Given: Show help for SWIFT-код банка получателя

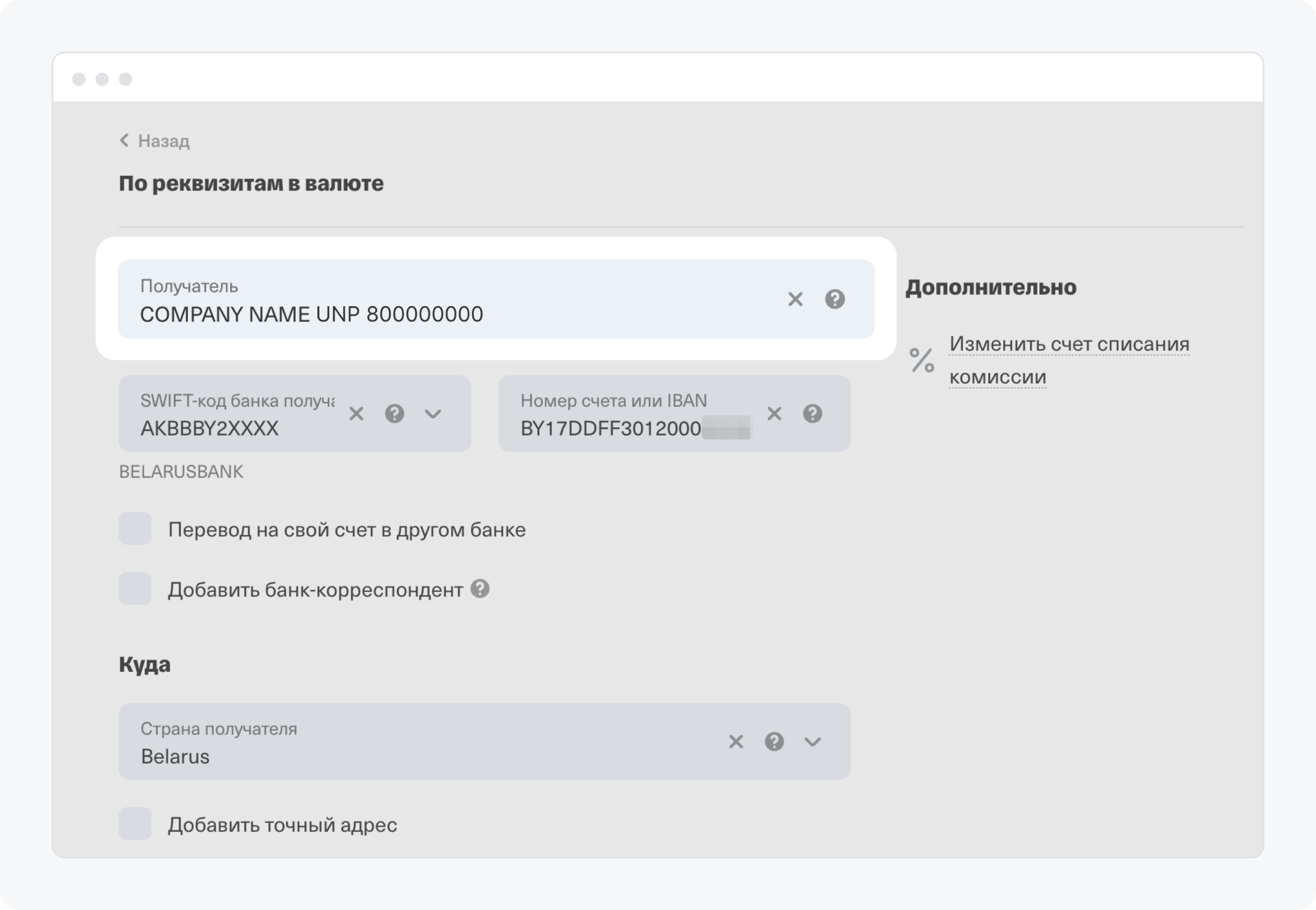Looking at the screenshot, I should pos(394,413).
